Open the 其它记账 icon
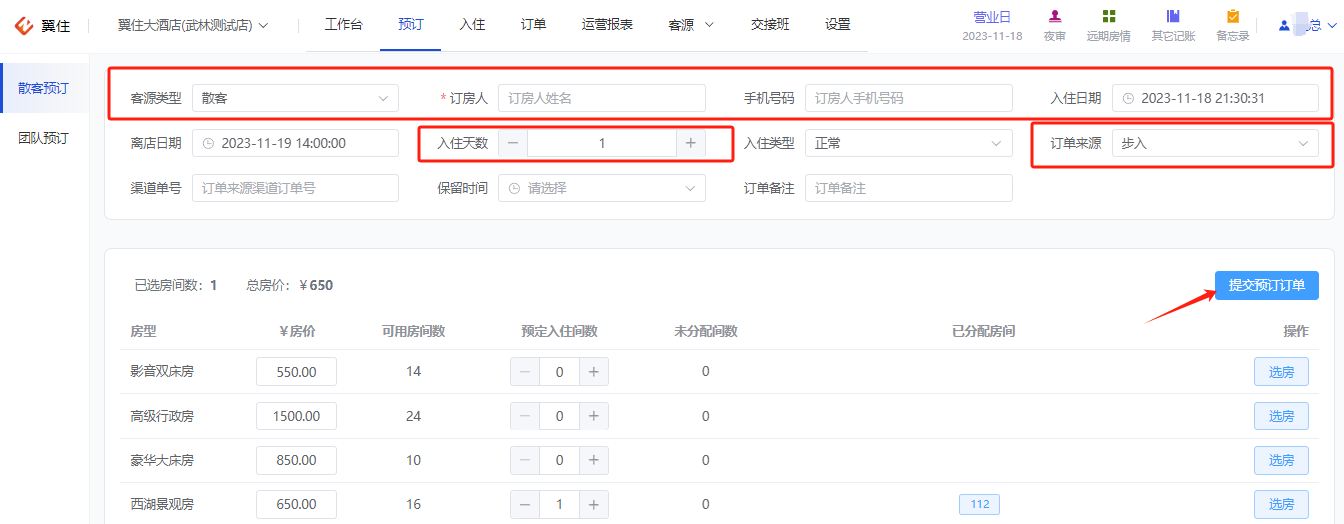This screenshot has width=1344, height=524. coord(1173,17)
